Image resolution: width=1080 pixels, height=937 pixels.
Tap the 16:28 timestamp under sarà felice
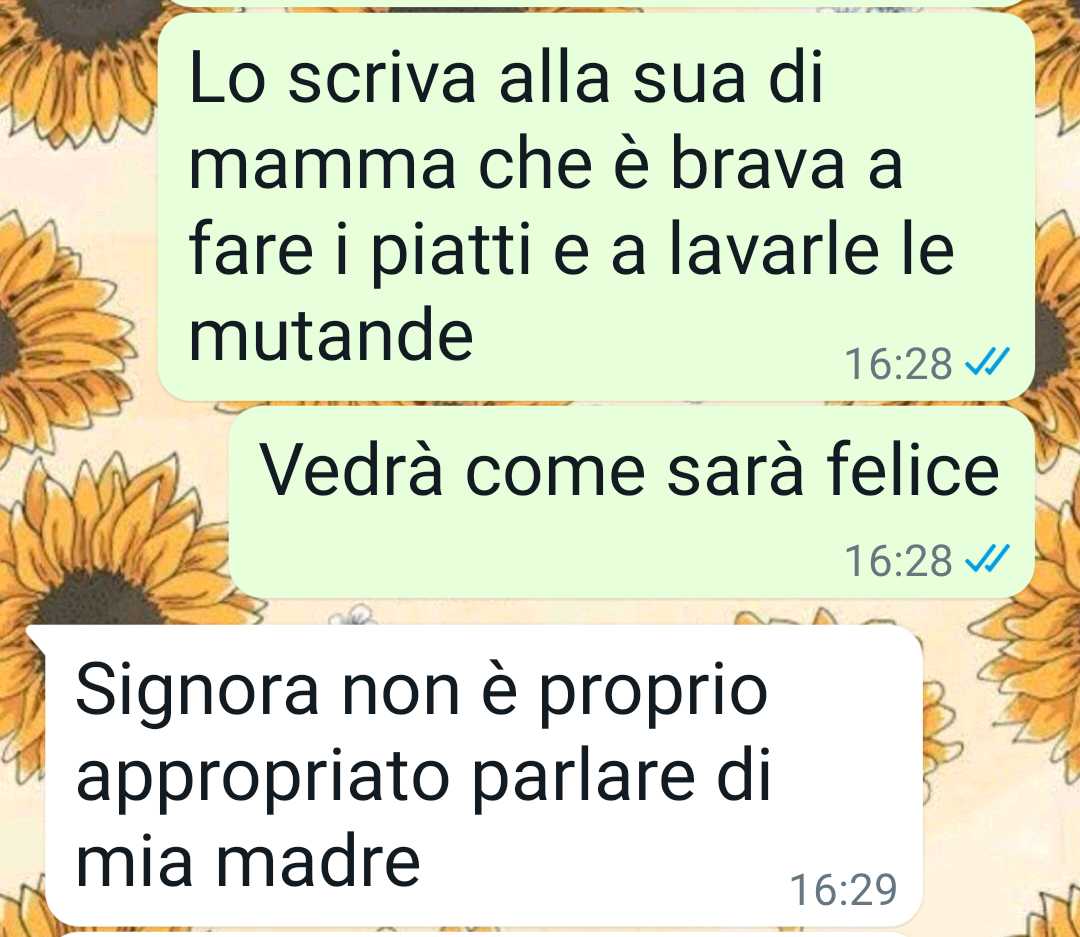[x=898, y=560]
